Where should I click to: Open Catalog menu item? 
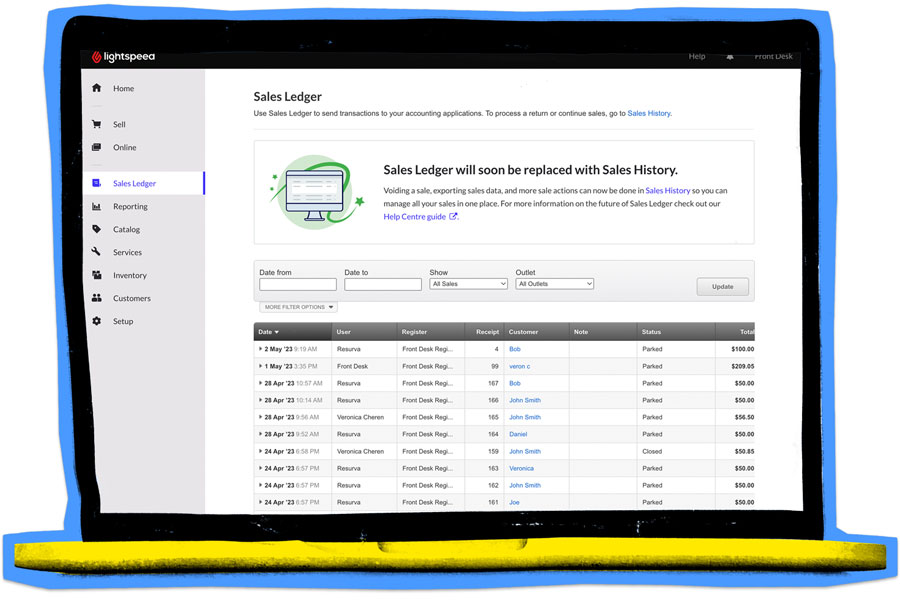pos(126,230)
